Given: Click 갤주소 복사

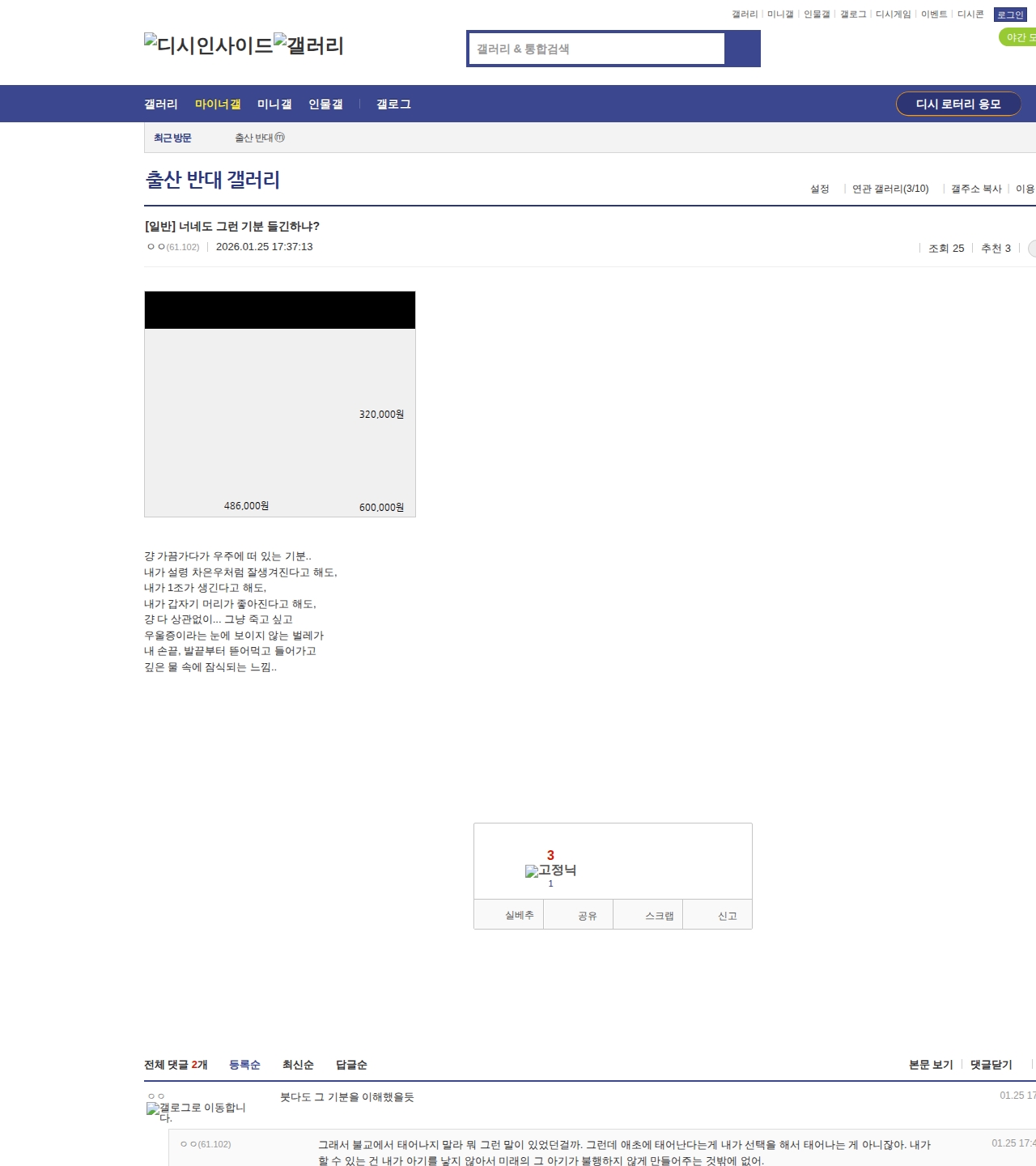Looking at the screenshot, I should (x=976, y=189).
